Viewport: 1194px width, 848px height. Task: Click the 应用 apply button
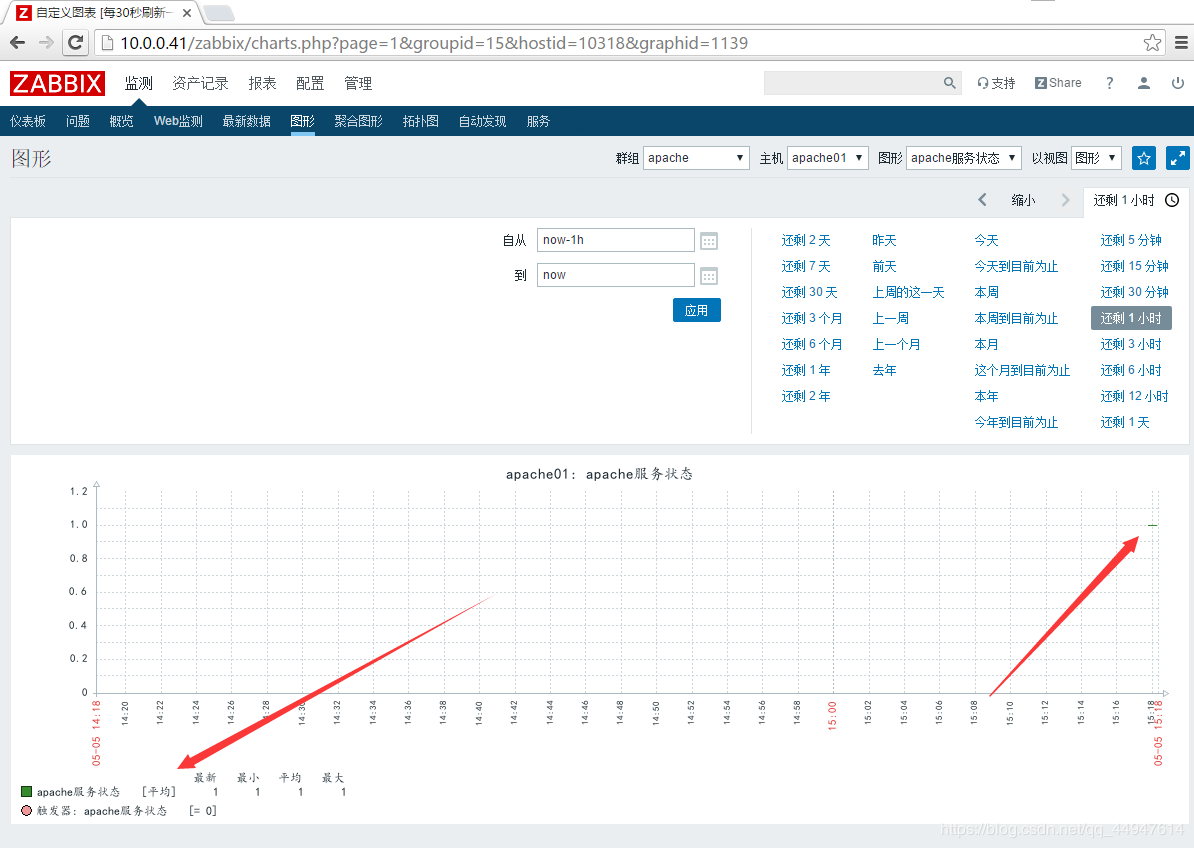pyautogui.click(x=697, y=310)
